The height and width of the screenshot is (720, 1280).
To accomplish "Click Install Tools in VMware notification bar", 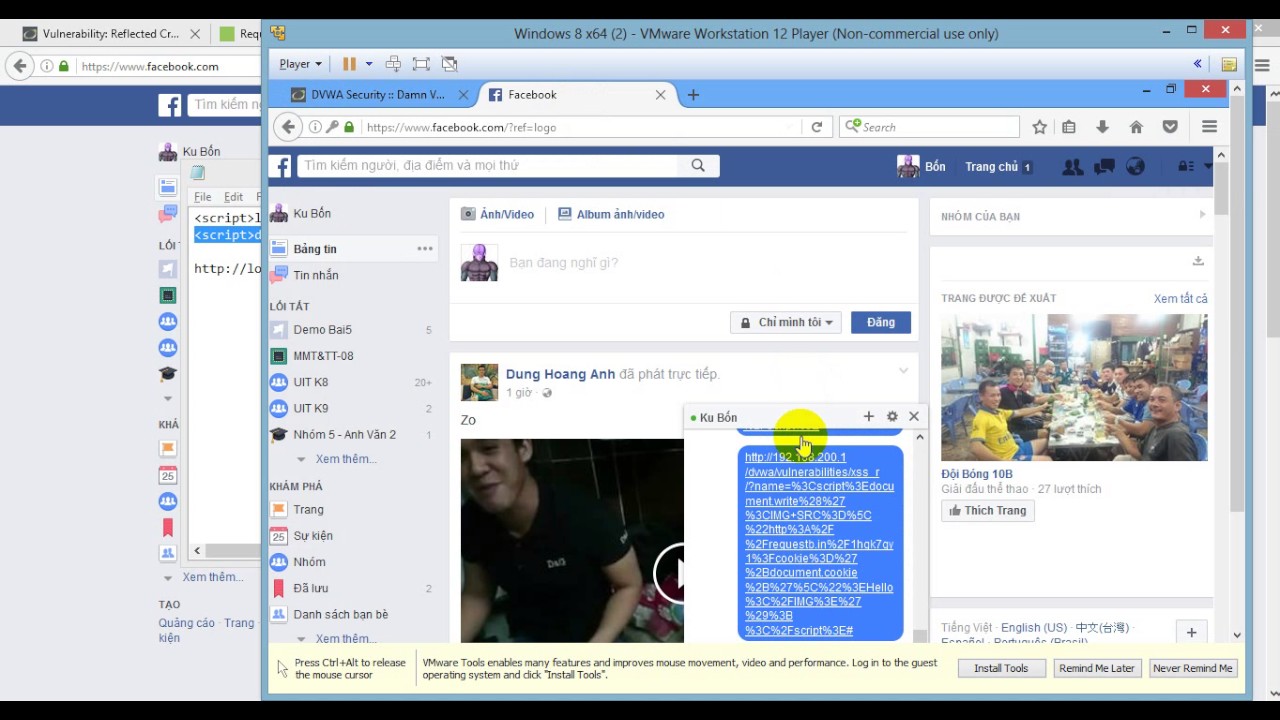I will coord(1001,668).
